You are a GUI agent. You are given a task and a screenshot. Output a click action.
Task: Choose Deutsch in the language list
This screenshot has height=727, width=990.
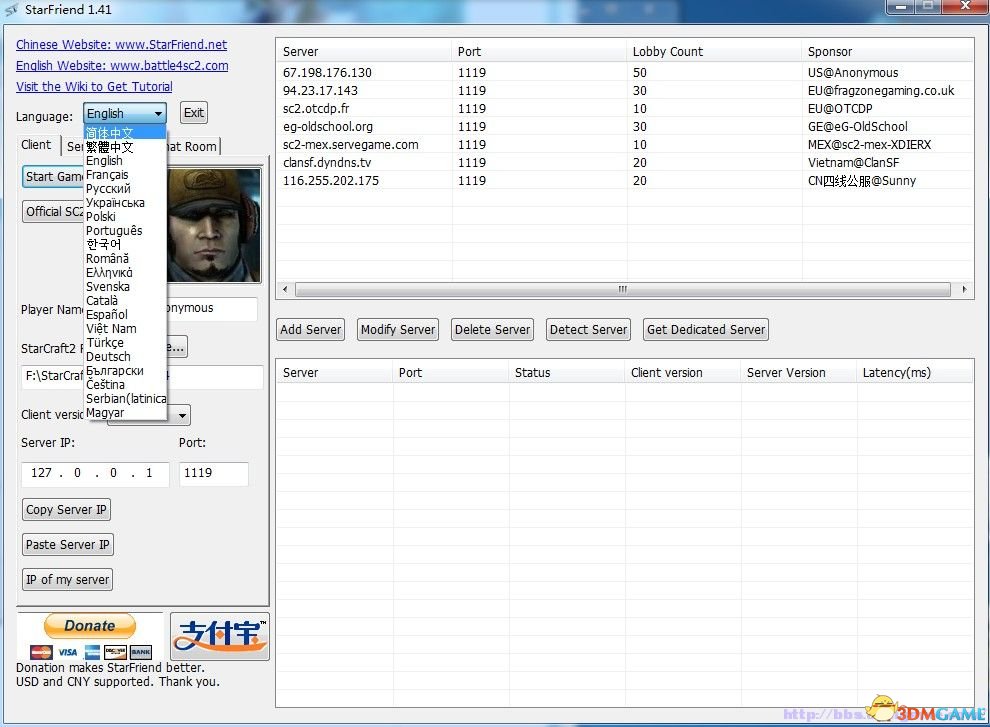[108, 357]
